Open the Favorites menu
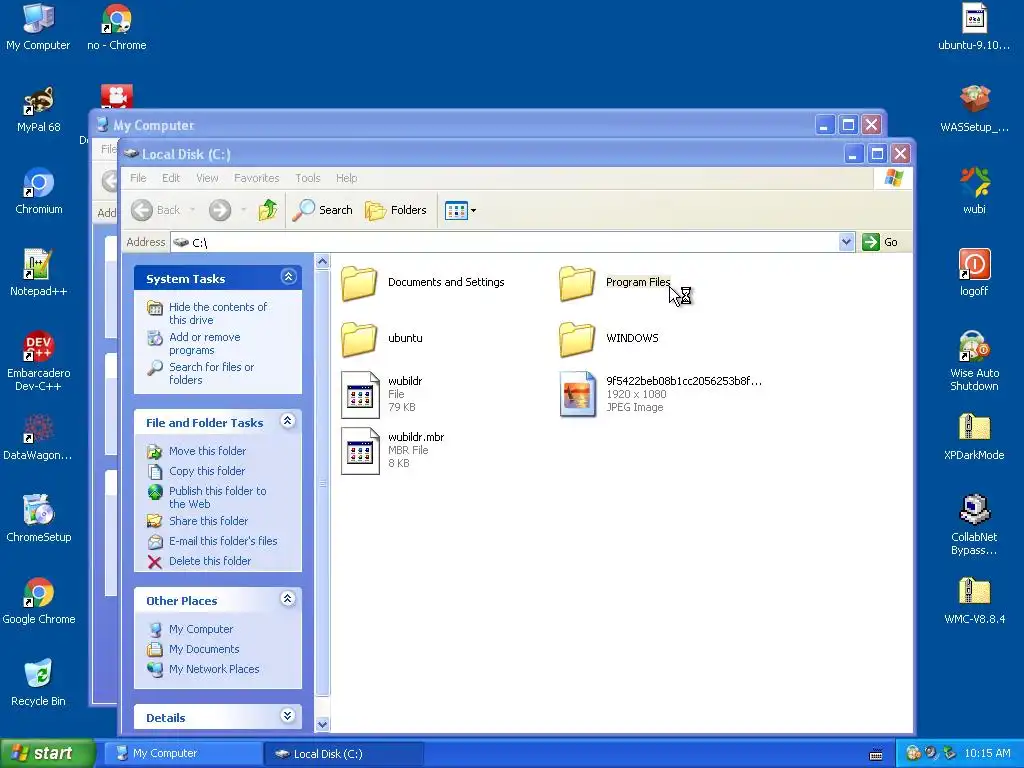The width and height of the screenshot is (1024, 768). pos(257,178)
